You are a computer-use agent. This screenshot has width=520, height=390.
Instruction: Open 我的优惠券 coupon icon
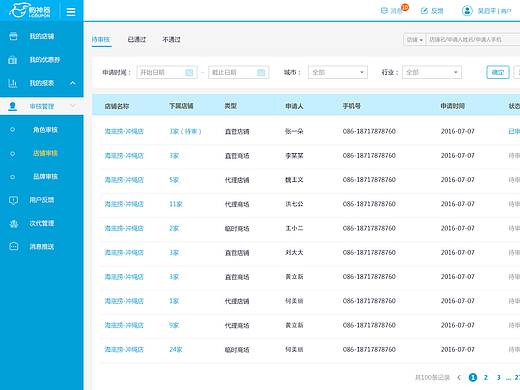(x=13, y=60)
